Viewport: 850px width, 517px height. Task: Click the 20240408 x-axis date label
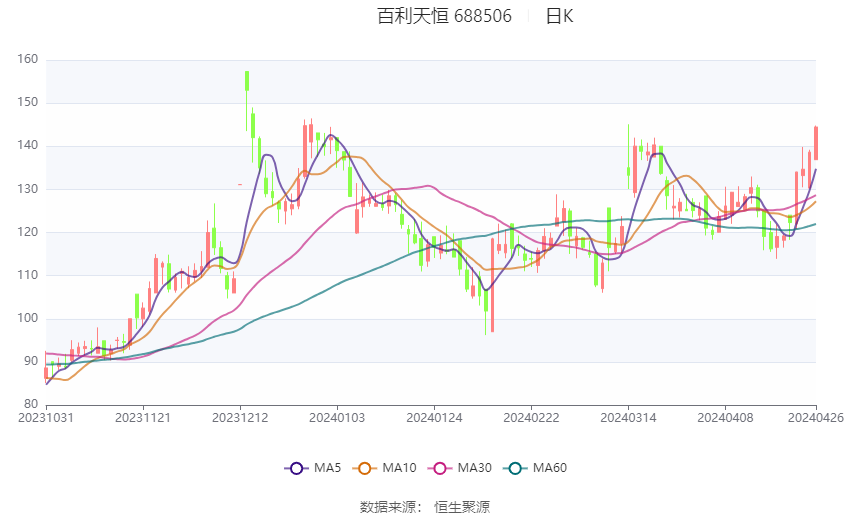tap(725, 418)
